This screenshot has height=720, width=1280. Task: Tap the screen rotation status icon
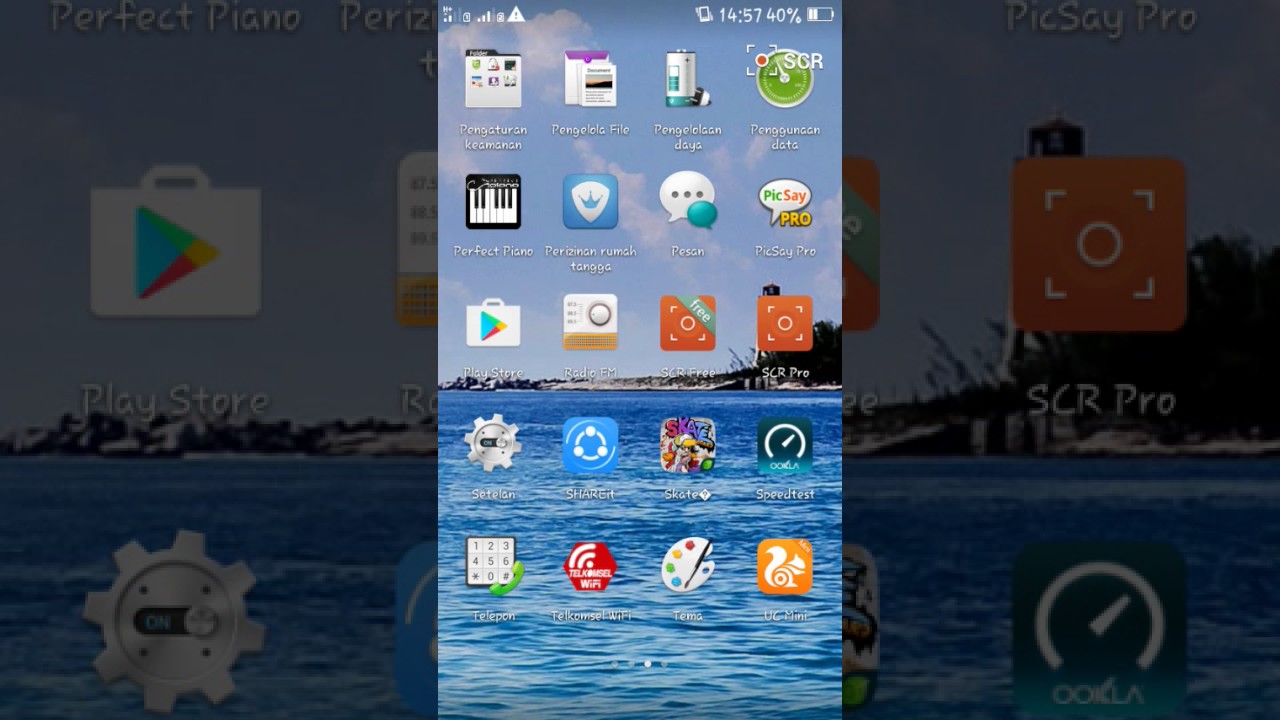[x=704, y=14]
